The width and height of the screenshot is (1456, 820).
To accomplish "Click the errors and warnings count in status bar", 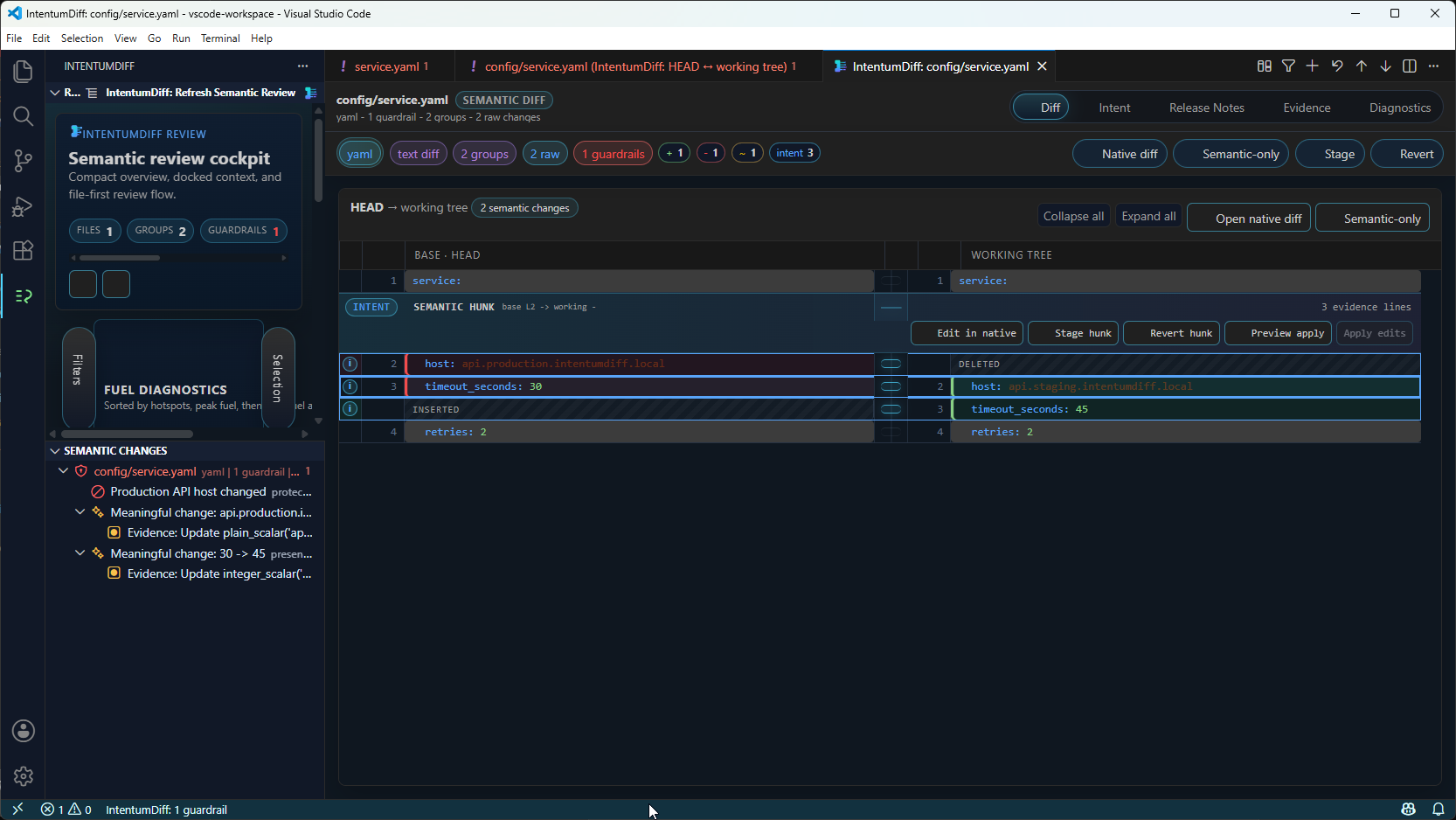I will pyautogui.click(x=66, y=810).
